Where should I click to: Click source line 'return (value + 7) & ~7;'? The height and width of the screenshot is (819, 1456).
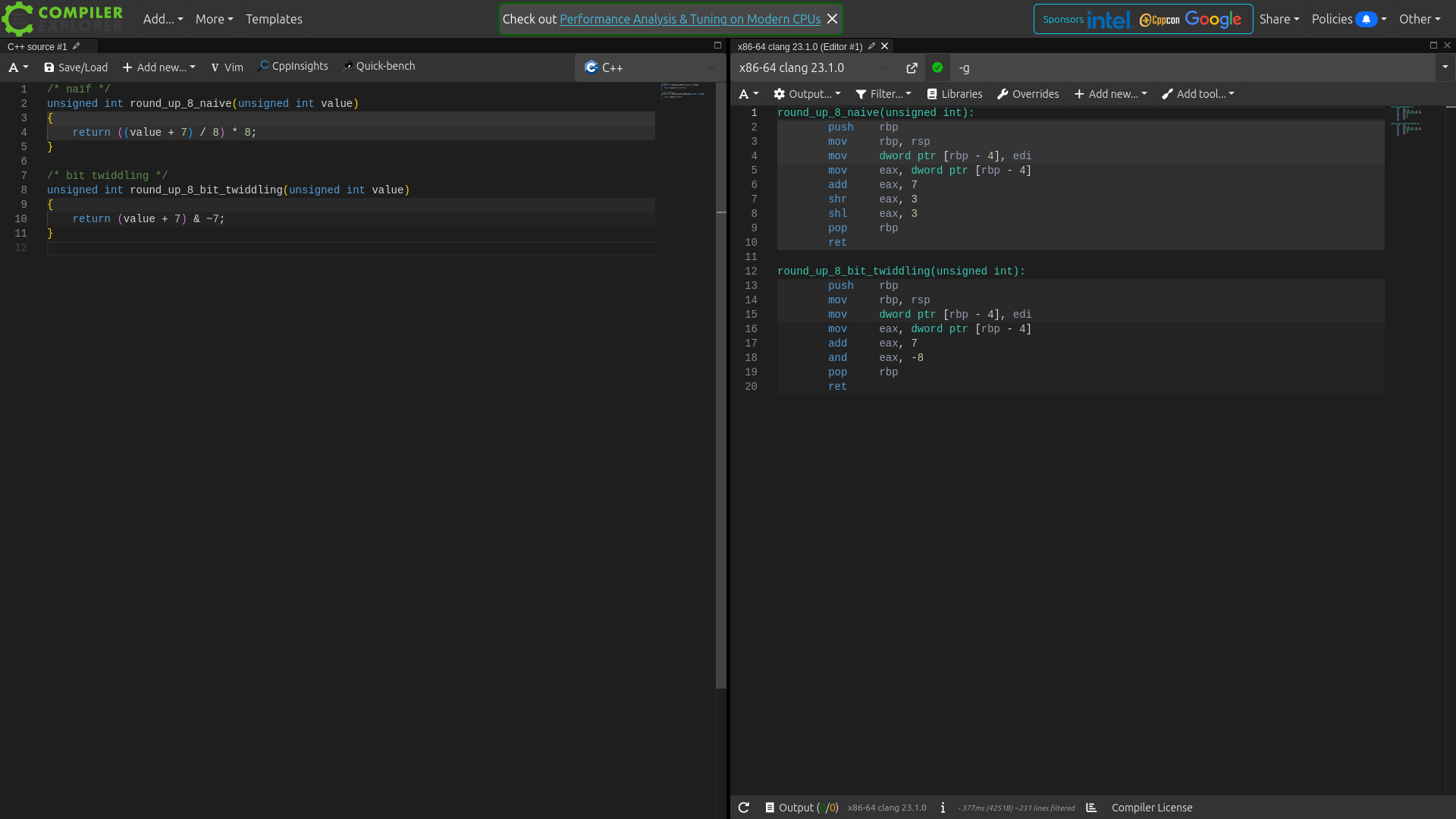[x=149, y=218]
